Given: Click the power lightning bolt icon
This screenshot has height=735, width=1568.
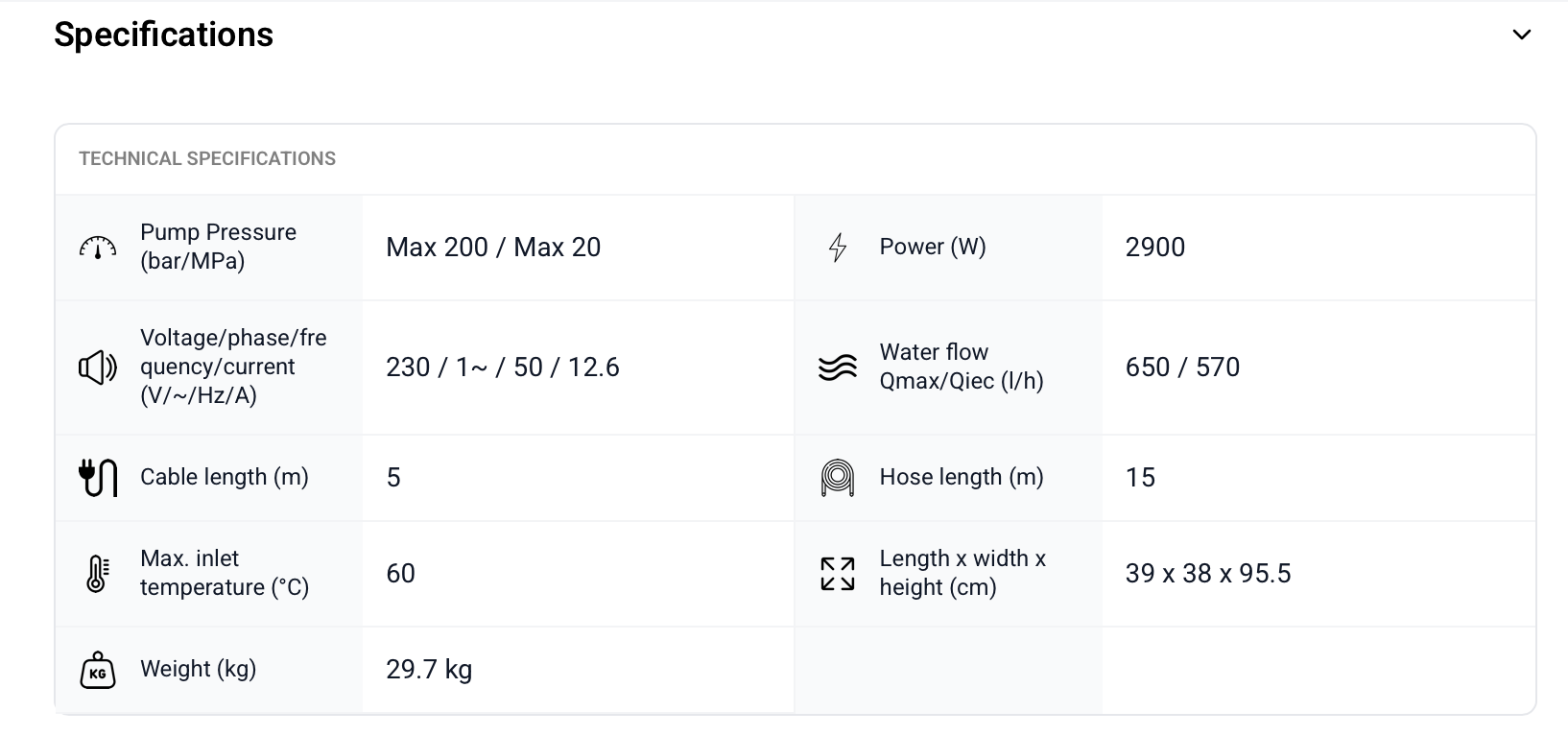Looking at the screenshot, I should tap(838, 248).
